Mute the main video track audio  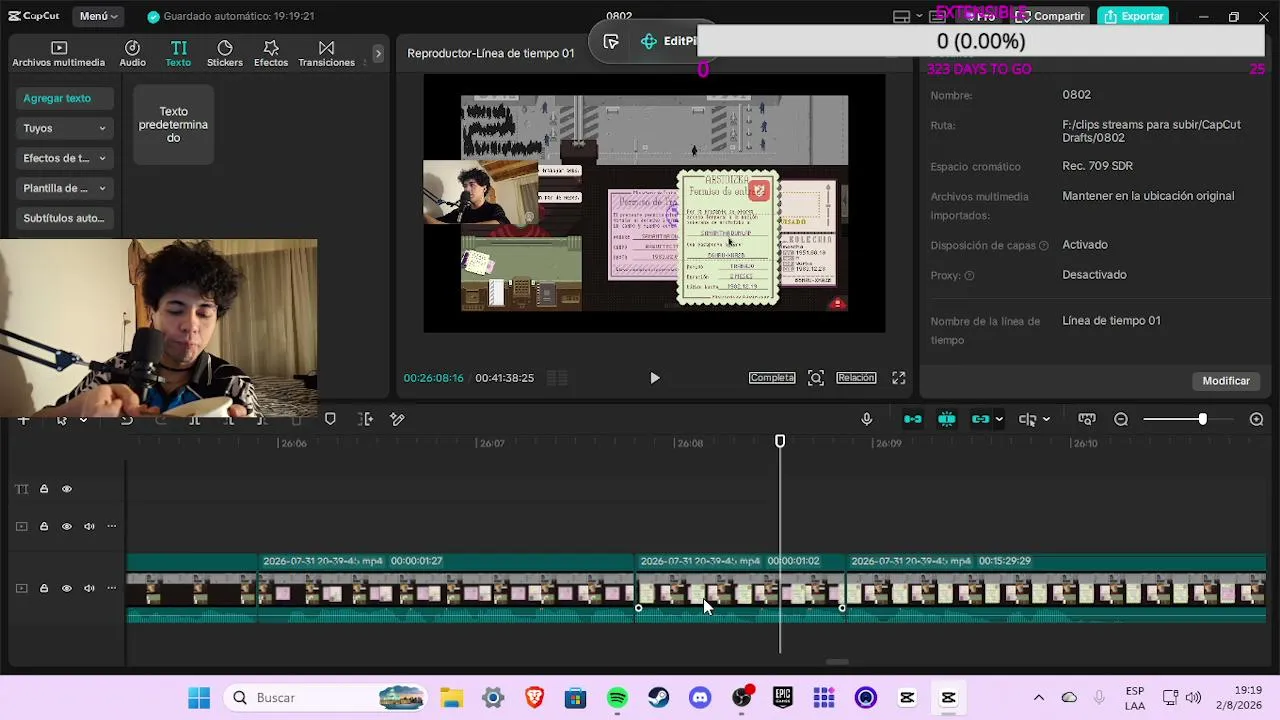coord(89,588)
